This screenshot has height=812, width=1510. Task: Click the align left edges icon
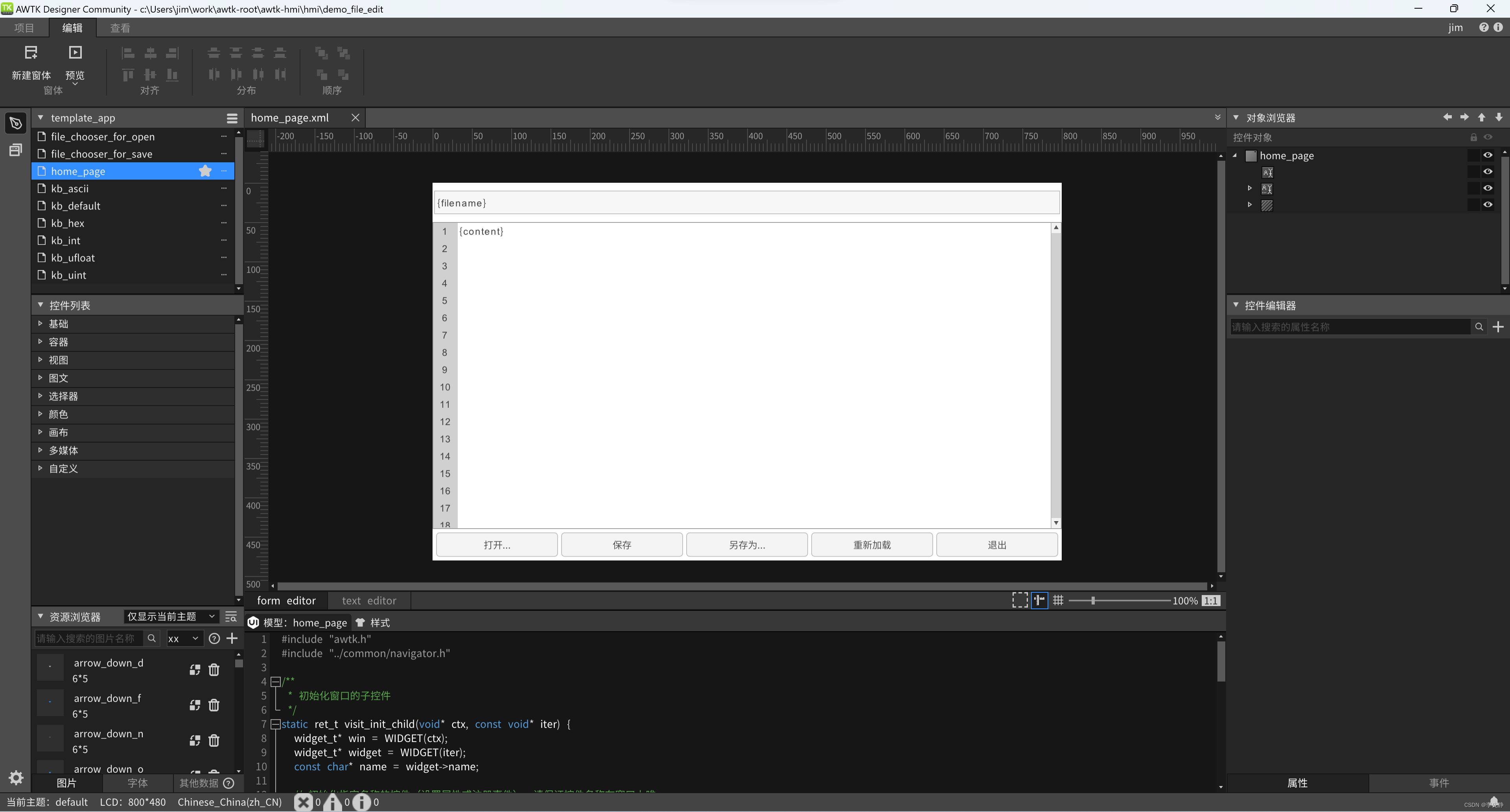click(128, 53)
